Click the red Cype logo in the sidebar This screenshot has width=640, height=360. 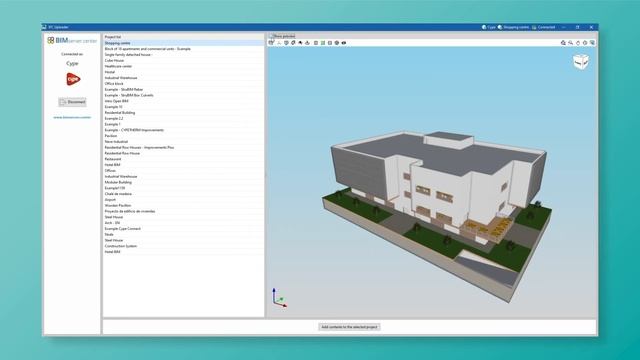click(x=73, y=79)
